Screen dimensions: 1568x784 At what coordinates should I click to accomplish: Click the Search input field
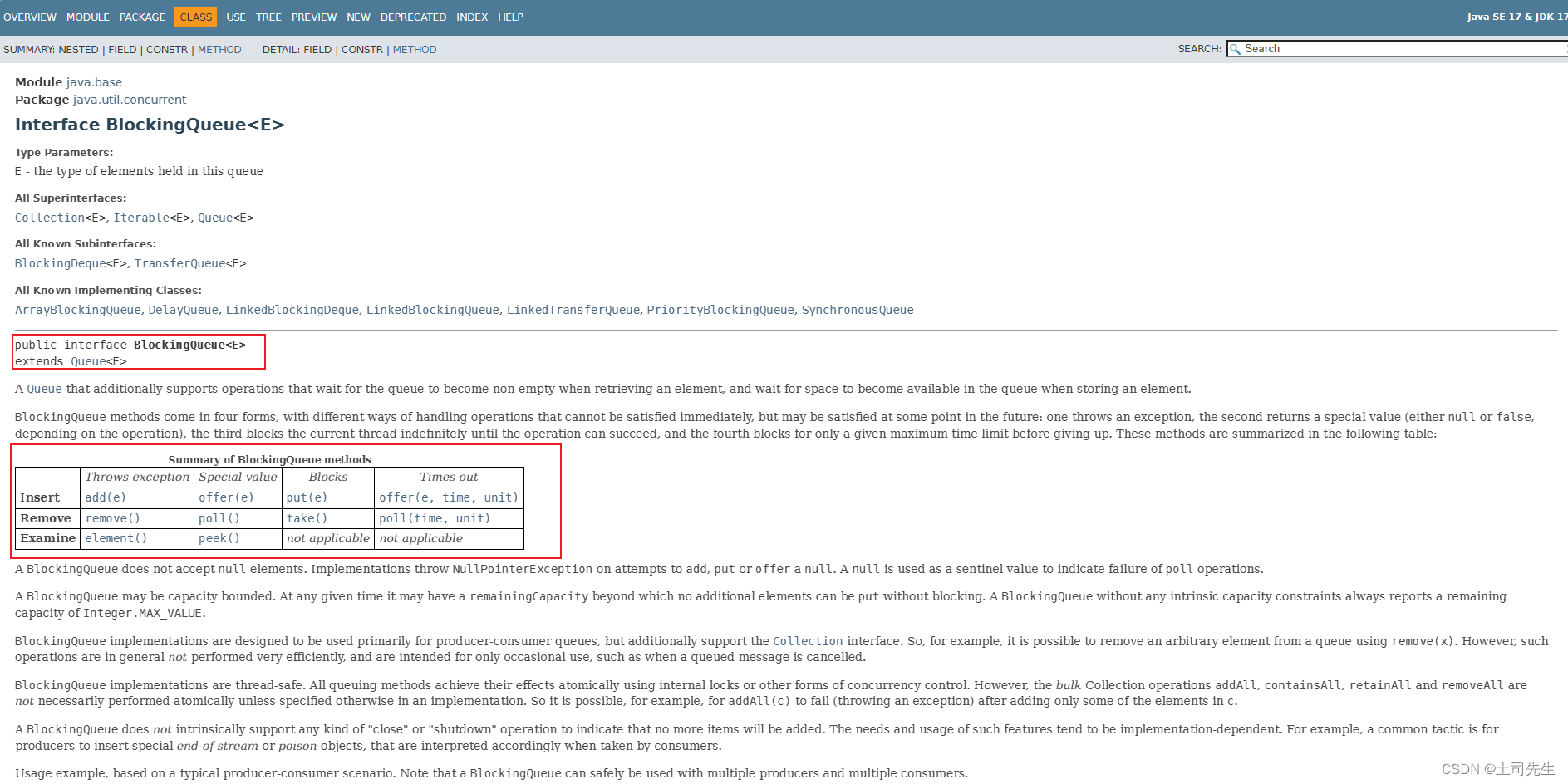[x=1371, y=49]
